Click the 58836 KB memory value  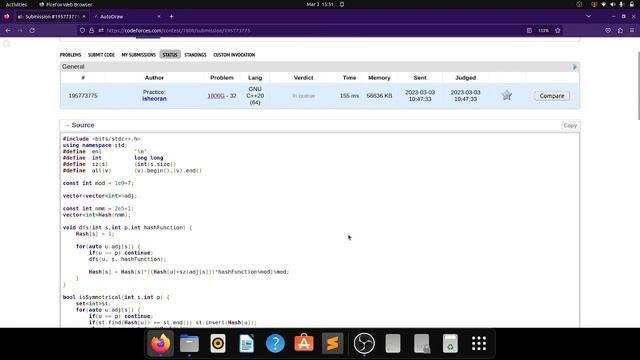pyautogui.click(x=379, y=96)
